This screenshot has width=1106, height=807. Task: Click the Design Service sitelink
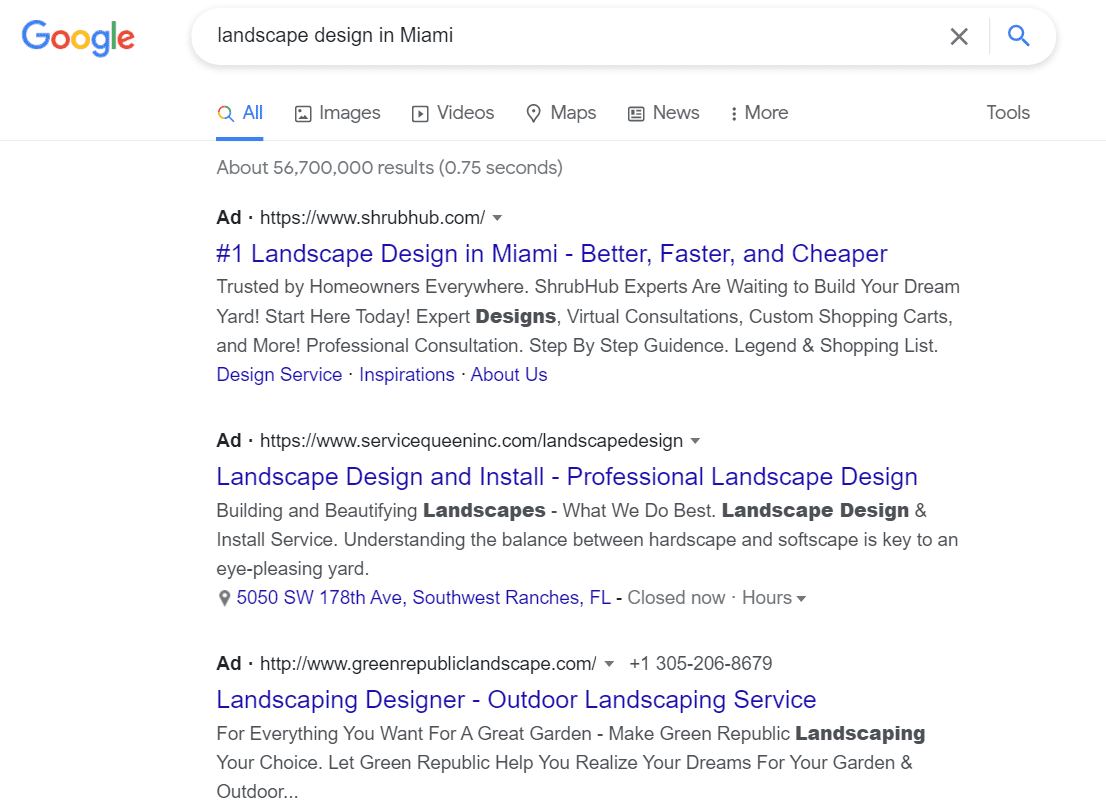pyautogui.click(x=279, y=374)
